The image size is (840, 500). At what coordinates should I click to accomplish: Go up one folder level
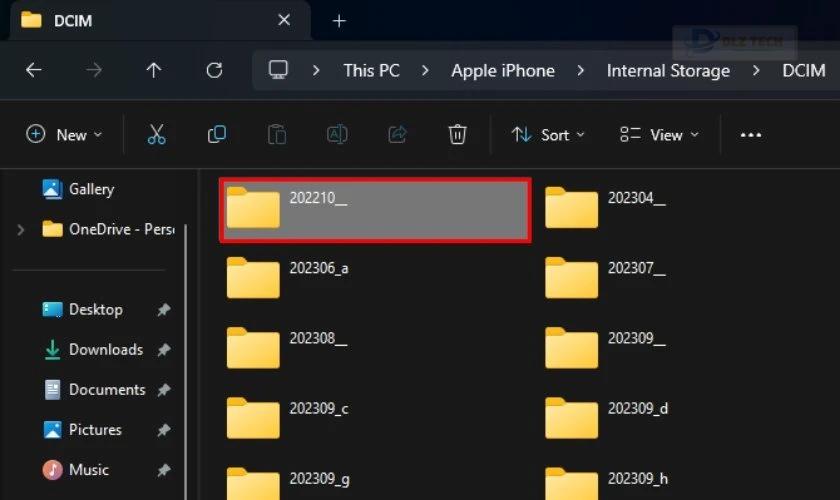(x=154, y=70)
